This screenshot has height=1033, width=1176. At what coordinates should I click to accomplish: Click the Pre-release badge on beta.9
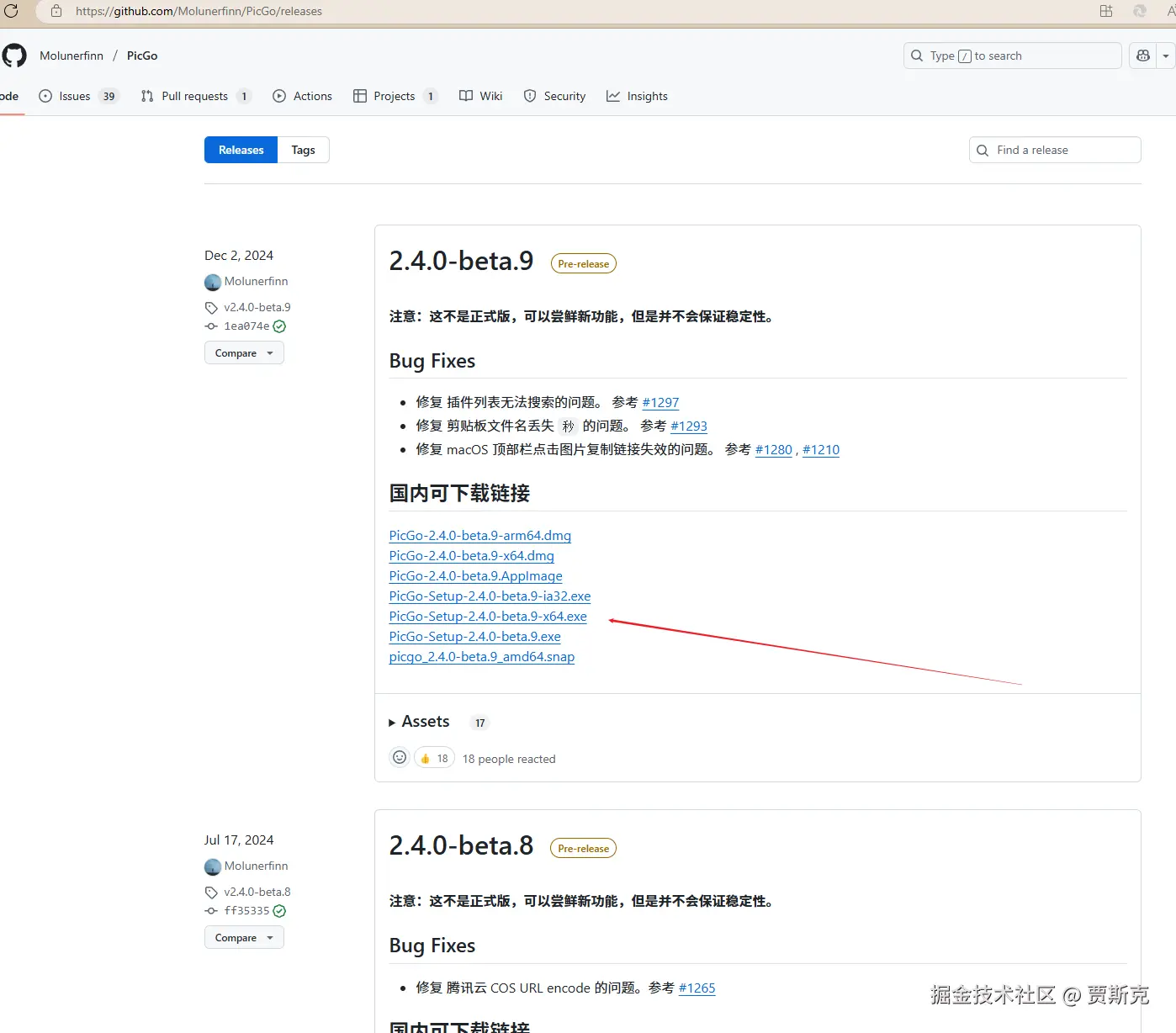584,263
